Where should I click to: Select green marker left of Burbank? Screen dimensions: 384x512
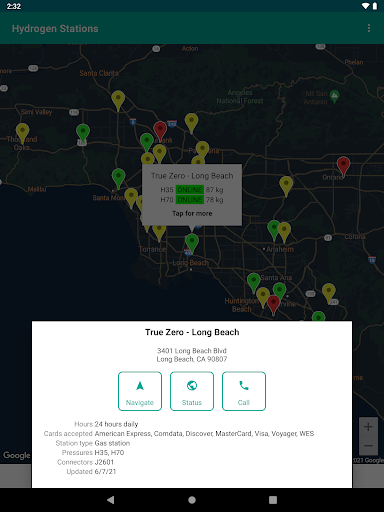pos(147,142)
